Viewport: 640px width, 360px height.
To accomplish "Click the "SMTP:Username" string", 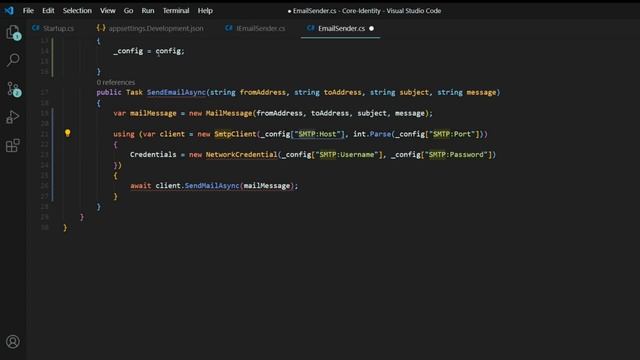I will [347, 154].
